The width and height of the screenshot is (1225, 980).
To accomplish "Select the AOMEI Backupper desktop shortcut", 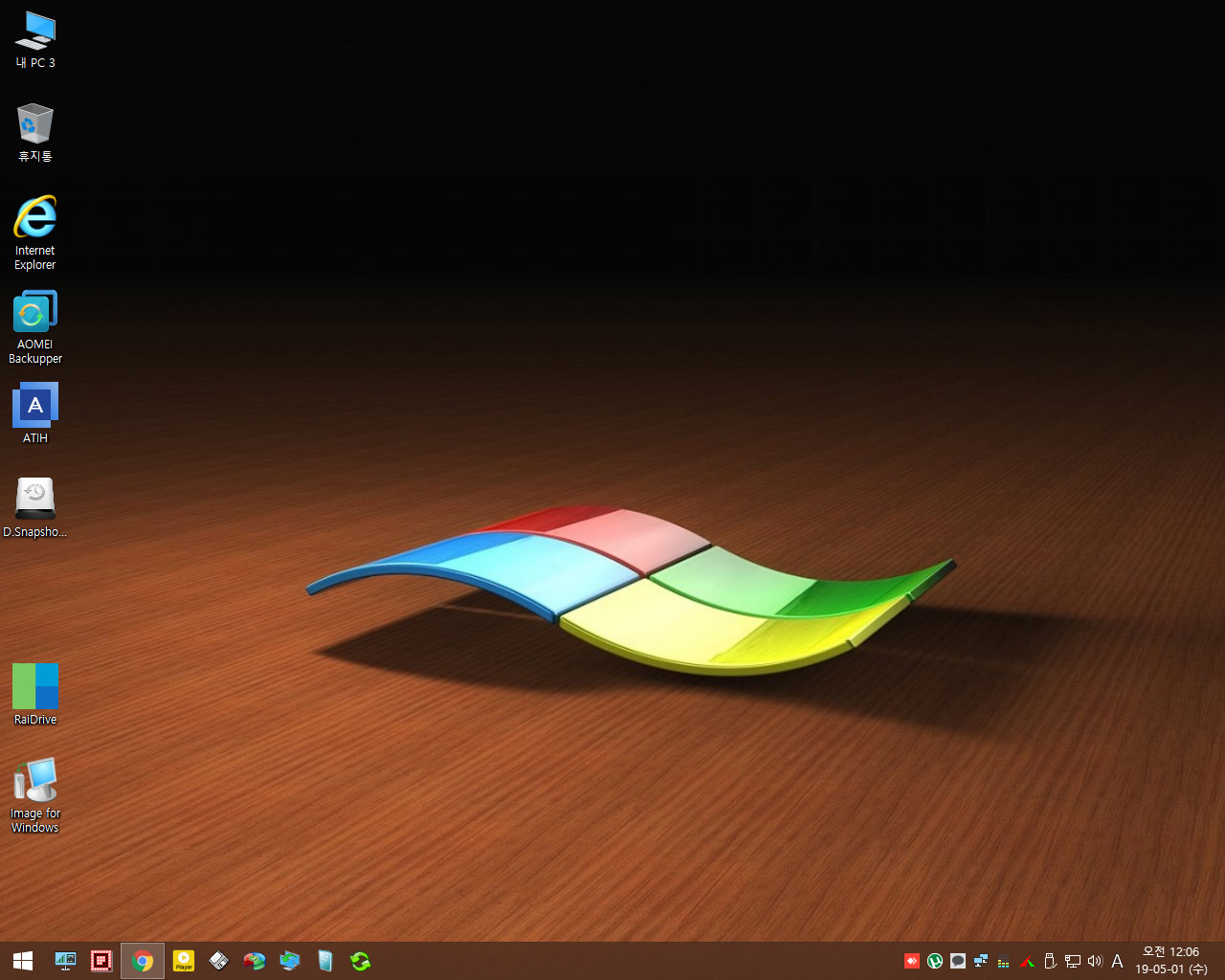I will [35, 327].
